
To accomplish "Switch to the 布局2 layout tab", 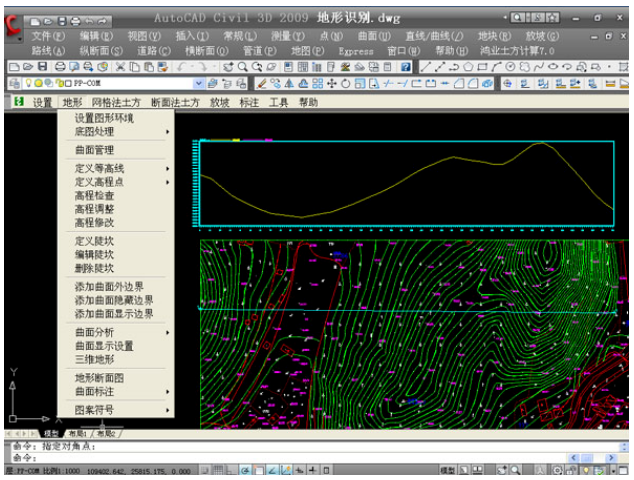I will click(106, 433).
